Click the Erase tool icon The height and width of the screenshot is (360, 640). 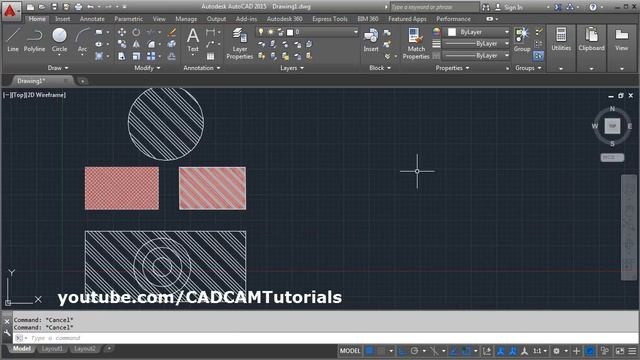click(x=172, y=32)
